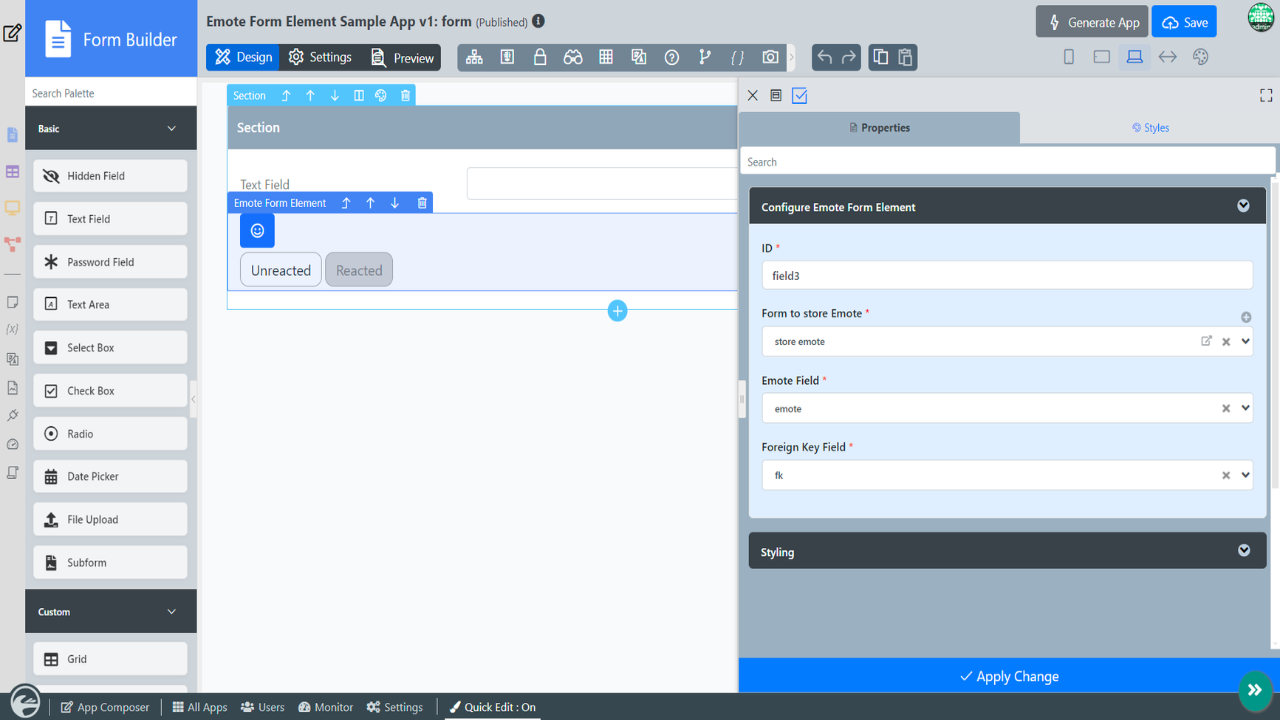
Task: Delete the Emote Form Element via trash icon
Action: click(x=422, y=203)
